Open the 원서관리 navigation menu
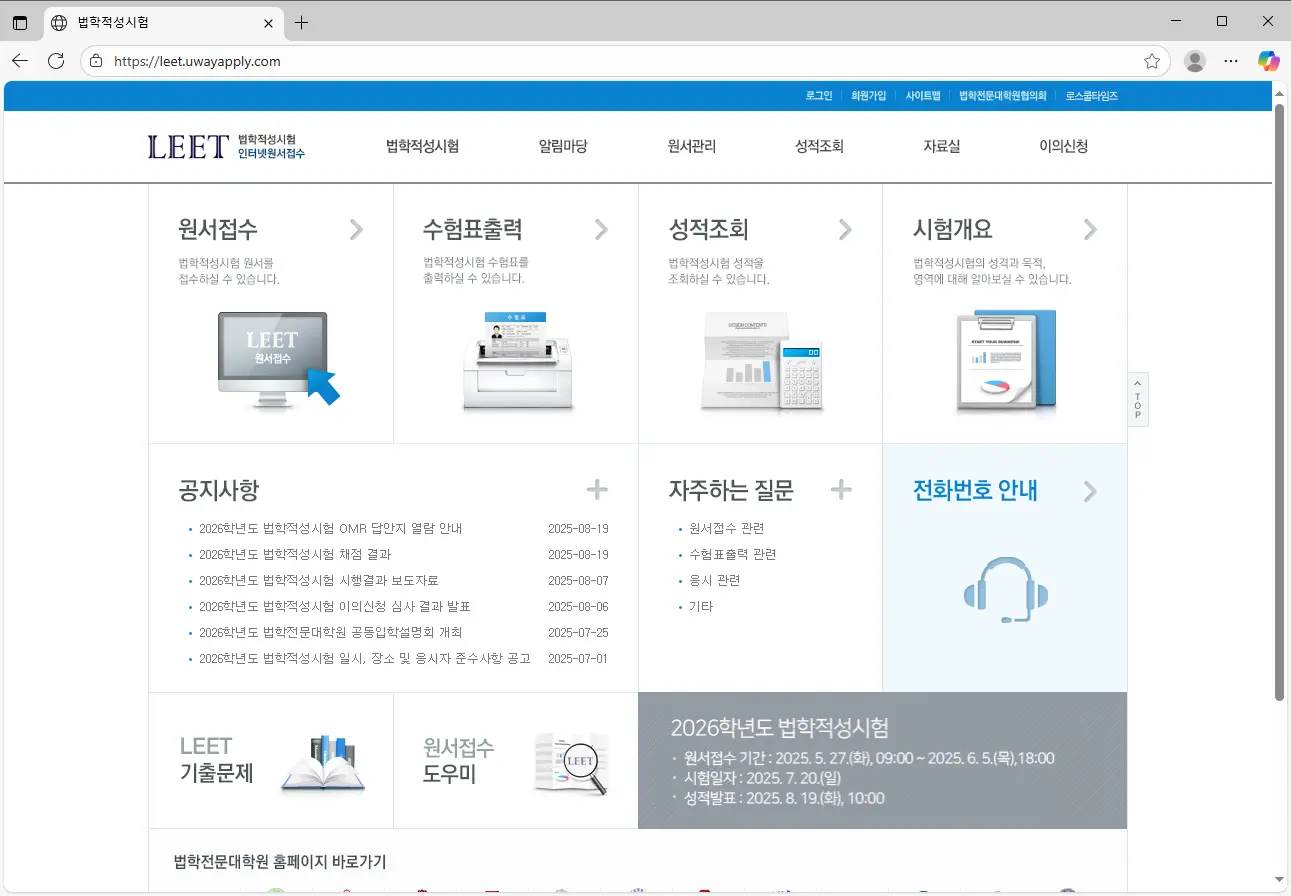Viewport: 1291px width, 896px height. [x=692, y=146]
